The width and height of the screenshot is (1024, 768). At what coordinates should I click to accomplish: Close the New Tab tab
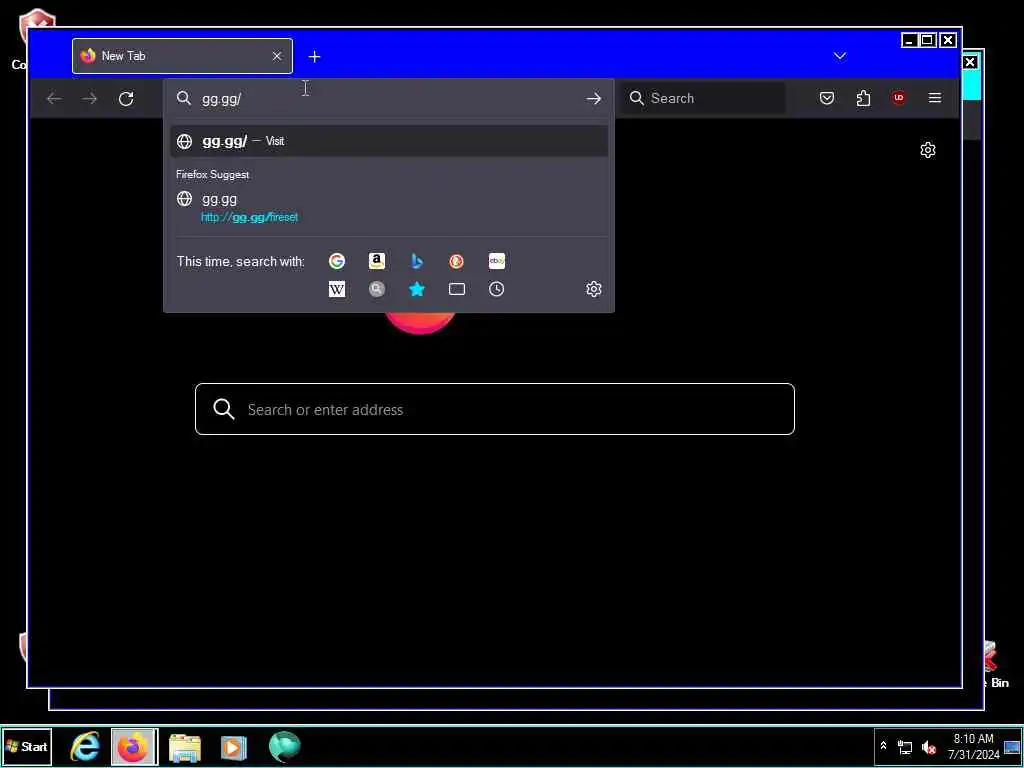277,56
